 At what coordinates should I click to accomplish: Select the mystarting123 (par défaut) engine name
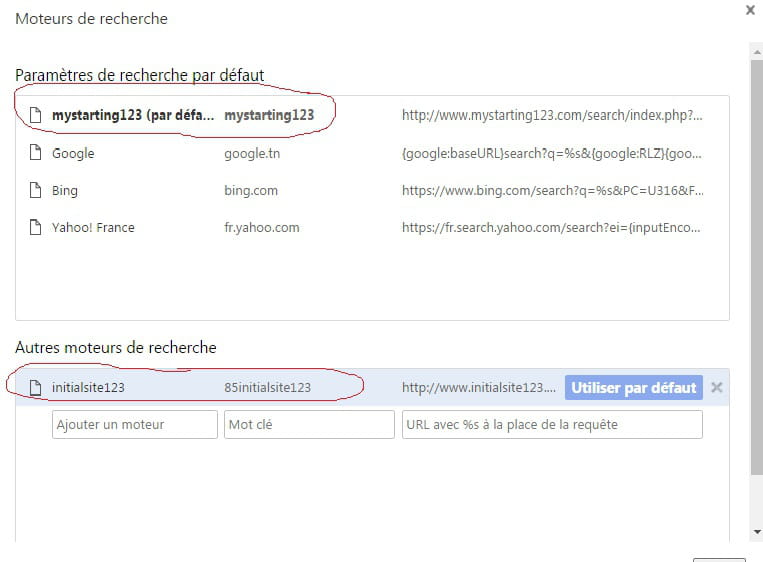tap(133, 115)
